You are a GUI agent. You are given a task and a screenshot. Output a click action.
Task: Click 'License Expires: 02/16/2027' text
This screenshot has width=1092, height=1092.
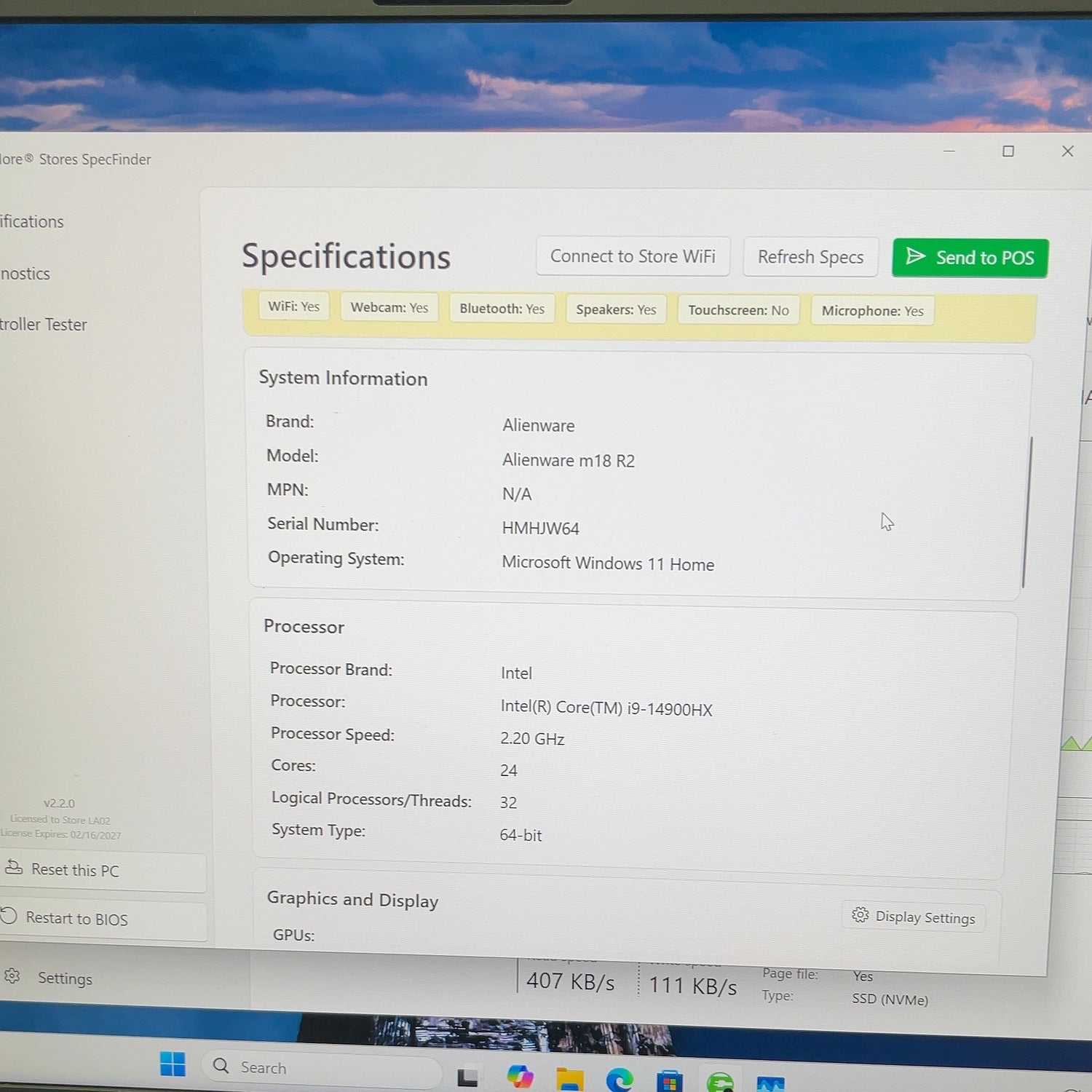(60, 834)
